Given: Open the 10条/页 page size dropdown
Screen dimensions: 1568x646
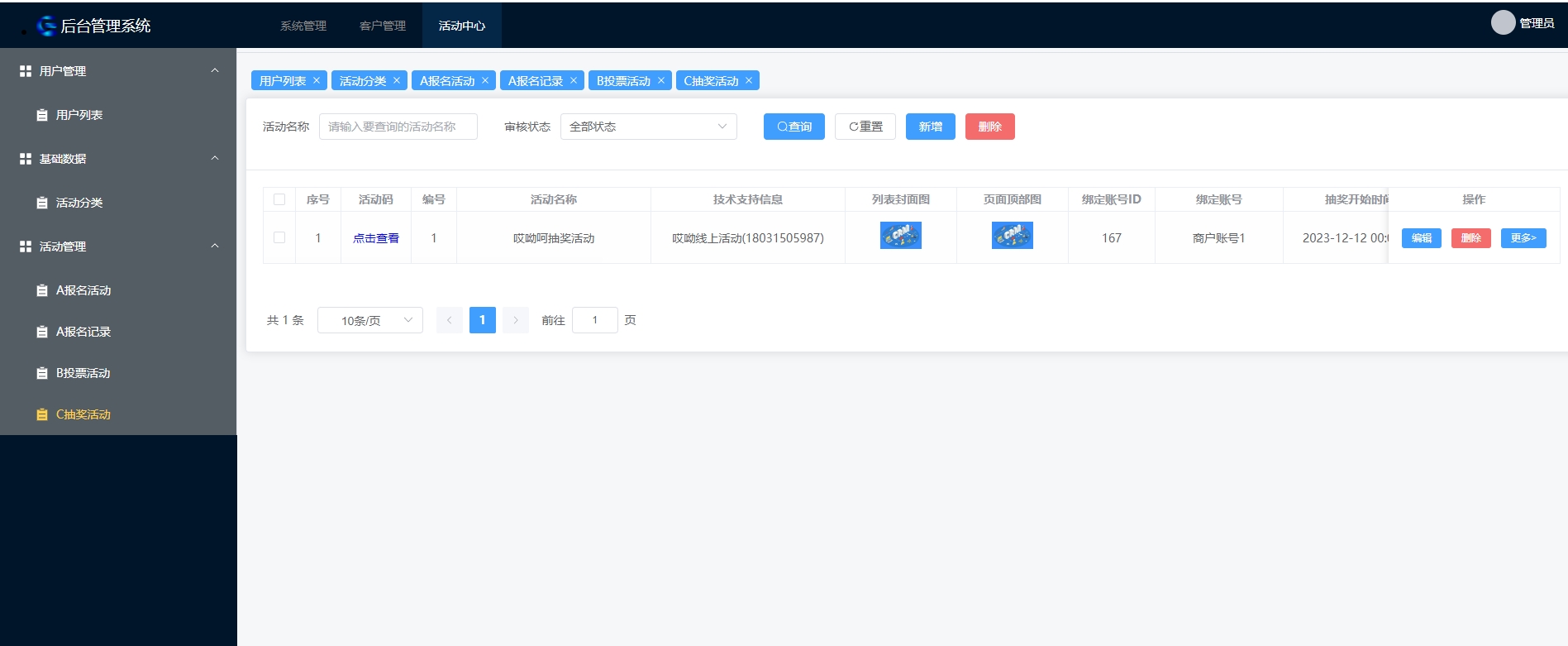Looking at the screenshot, I should pos(369,320).
